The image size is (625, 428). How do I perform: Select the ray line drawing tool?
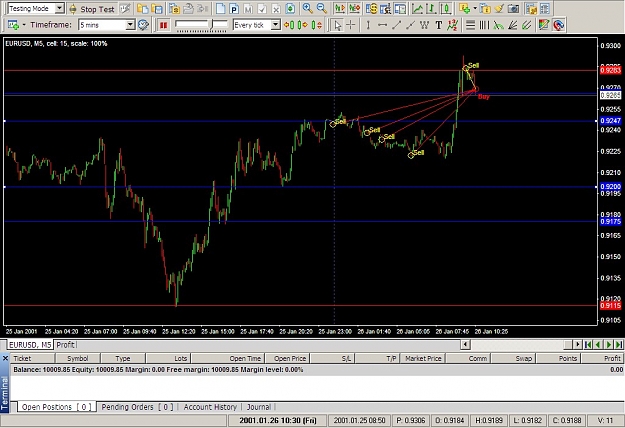410,25
